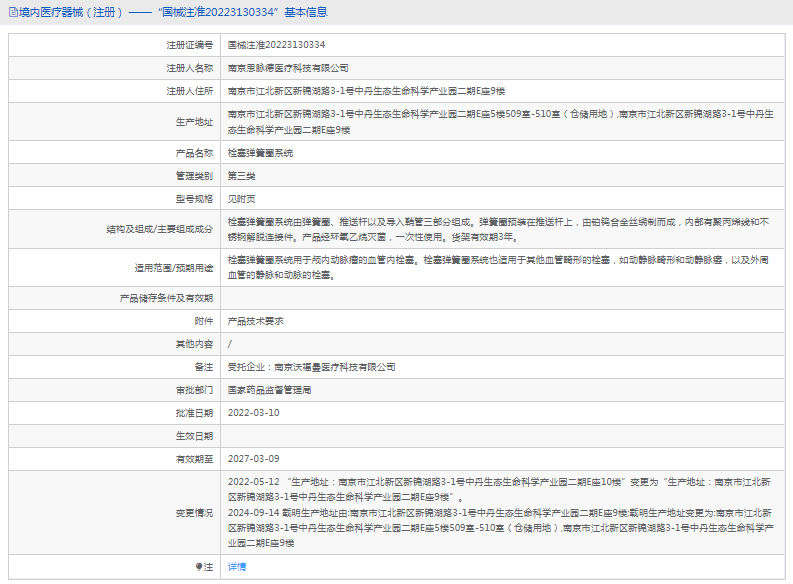Open the 详情 link
The image size is (793, 584).
(237, 567)
